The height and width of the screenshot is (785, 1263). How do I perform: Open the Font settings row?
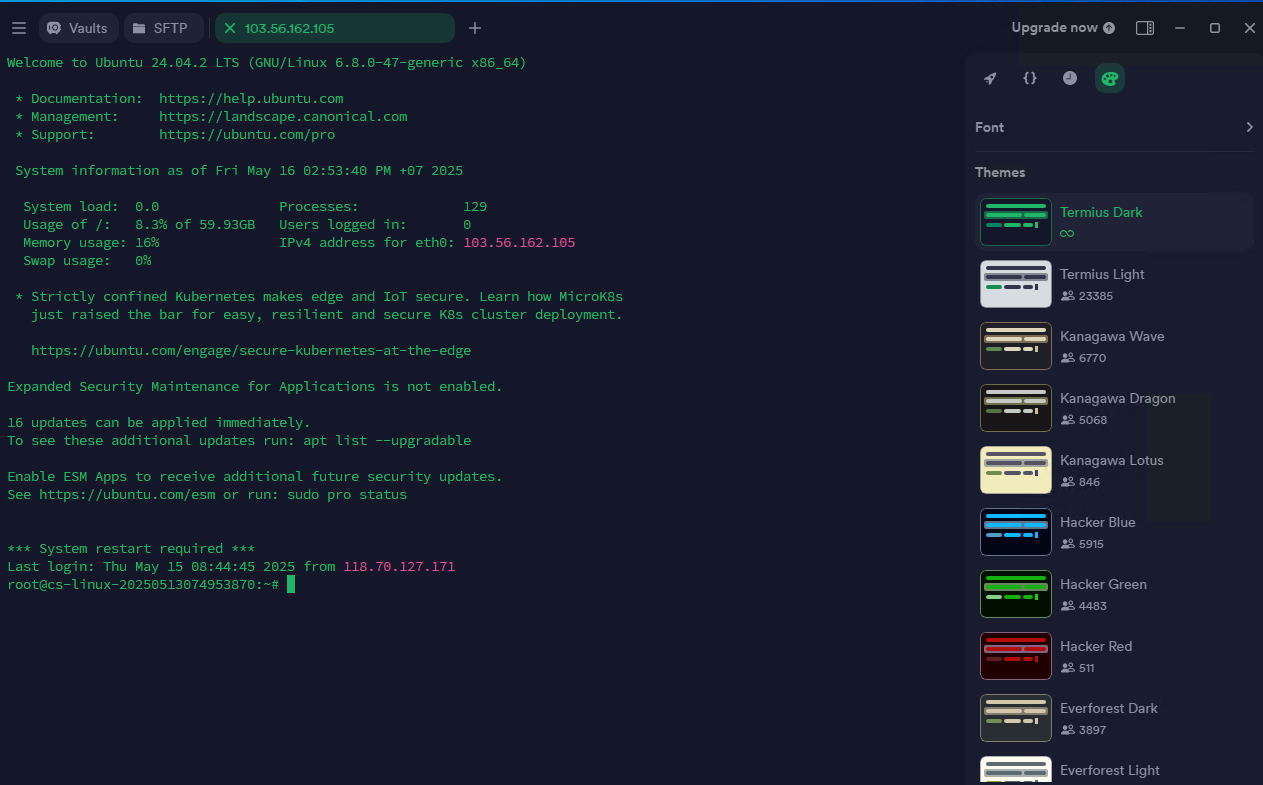(x=1115, y=127)
